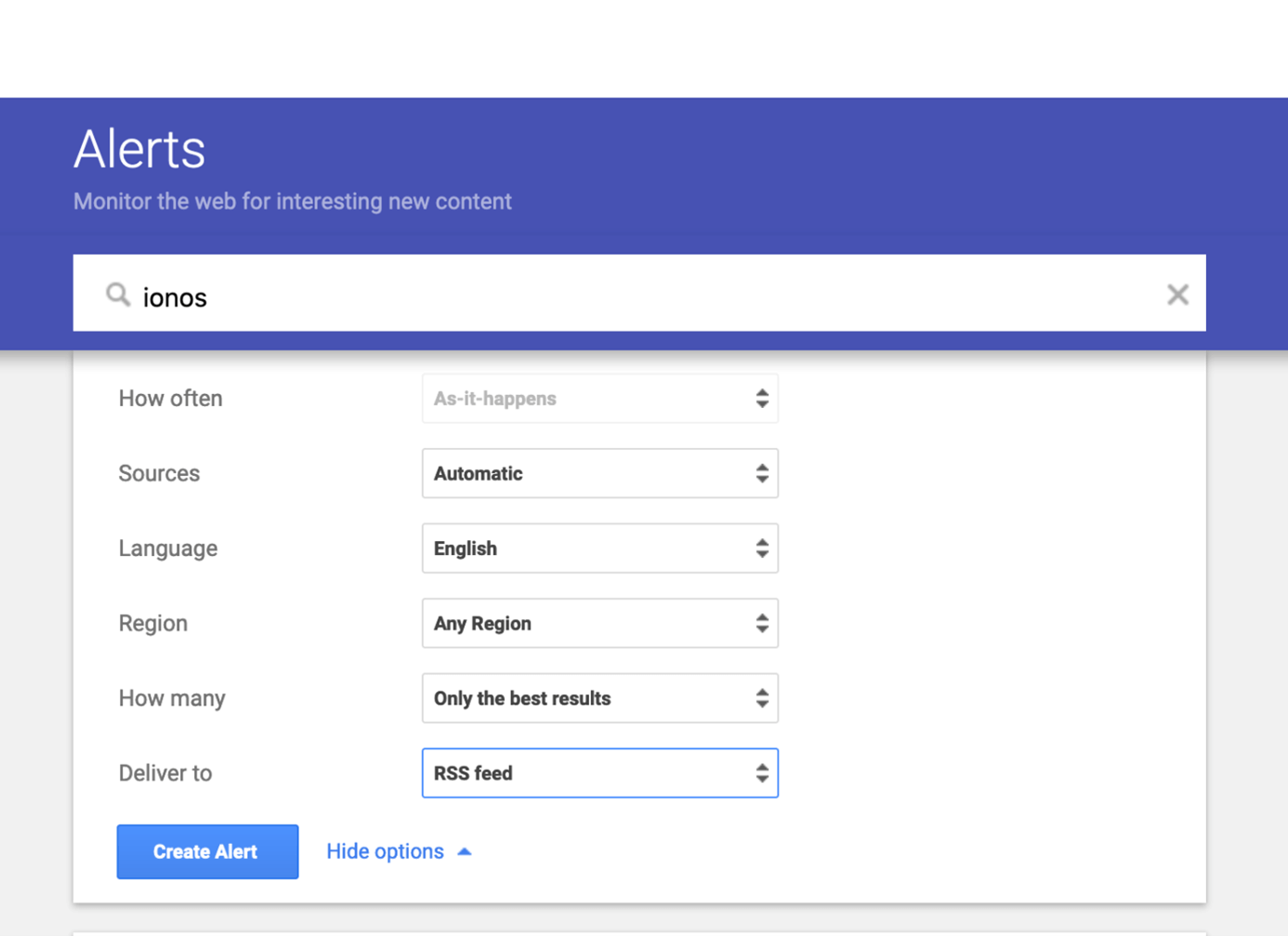Click the arrows icon on How many selector
Viewport: 1288px width, 936px height.
pyautogui.click(x=762, y=698)
